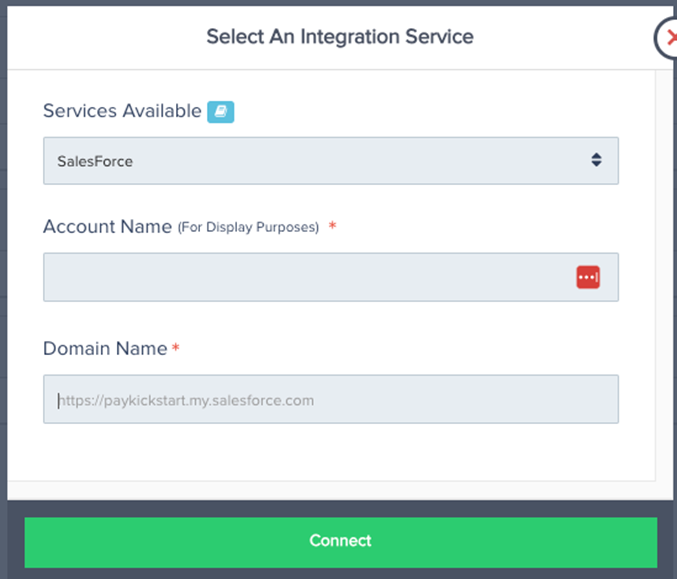Screen dimensions: 677x579
Task: Click into the Domain Name text box
Action: pos(331,399)
